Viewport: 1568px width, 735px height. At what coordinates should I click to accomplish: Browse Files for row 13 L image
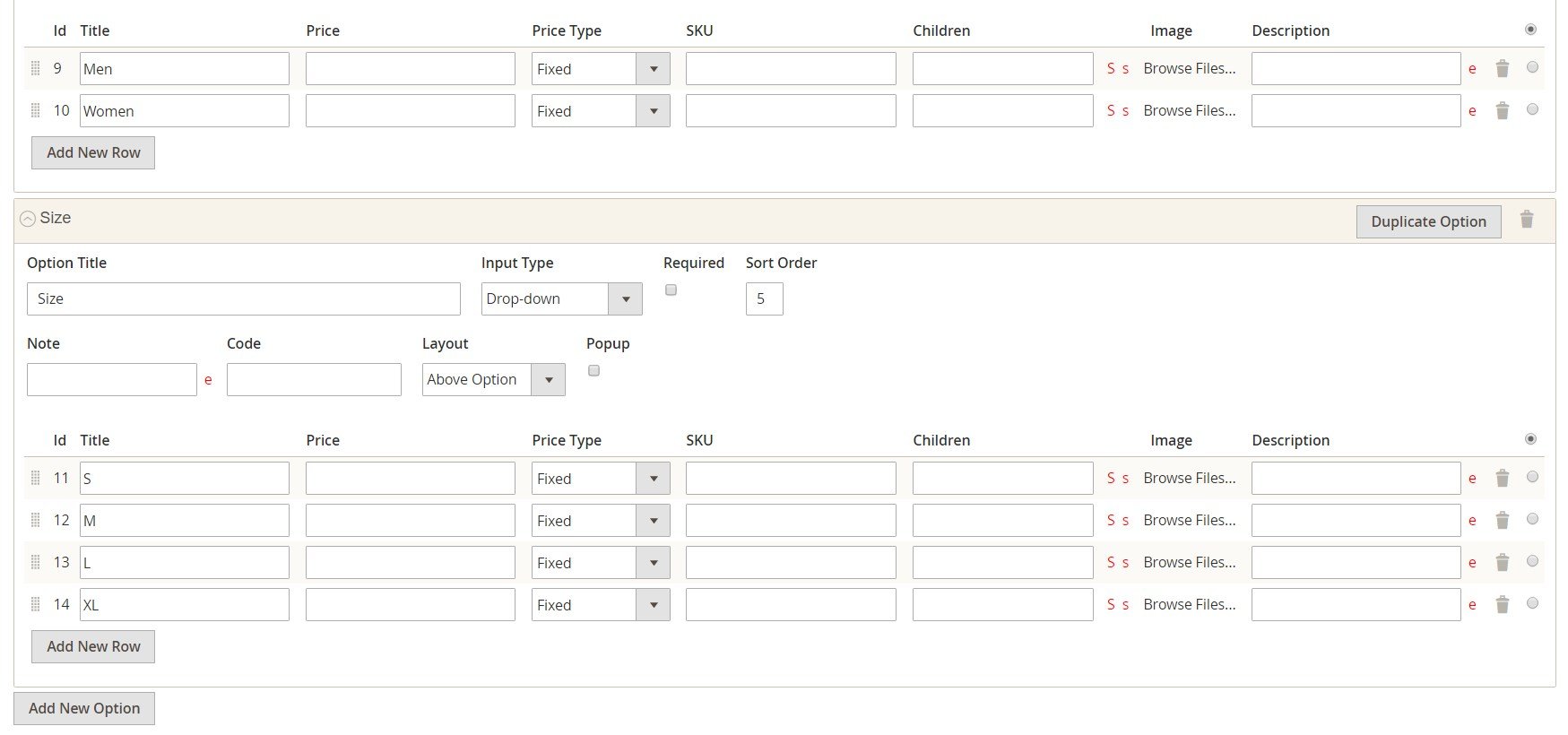[1189, 562]
